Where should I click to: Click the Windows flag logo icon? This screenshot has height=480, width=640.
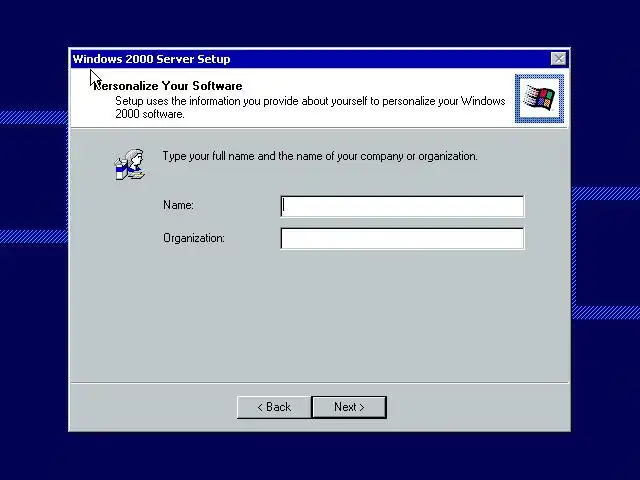[x=539, y=98]
